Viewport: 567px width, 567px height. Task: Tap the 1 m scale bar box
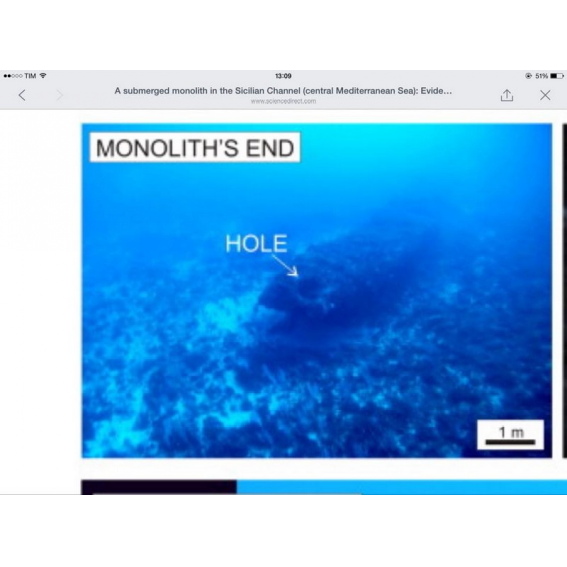(510, 434)
